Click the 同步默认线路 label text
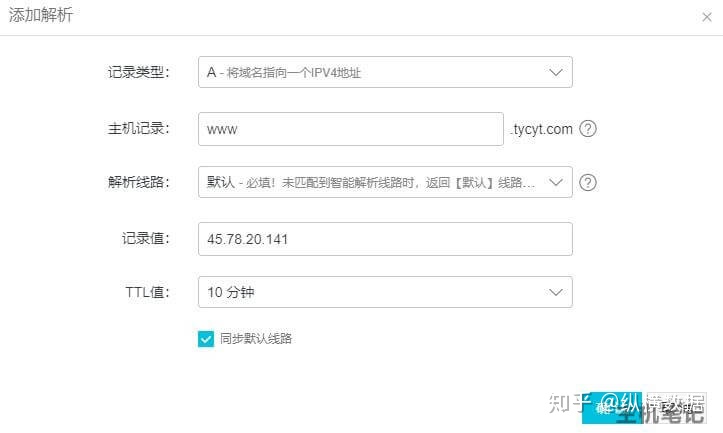Viewport: 723px width, 433px height. click(x=256, y=339)
